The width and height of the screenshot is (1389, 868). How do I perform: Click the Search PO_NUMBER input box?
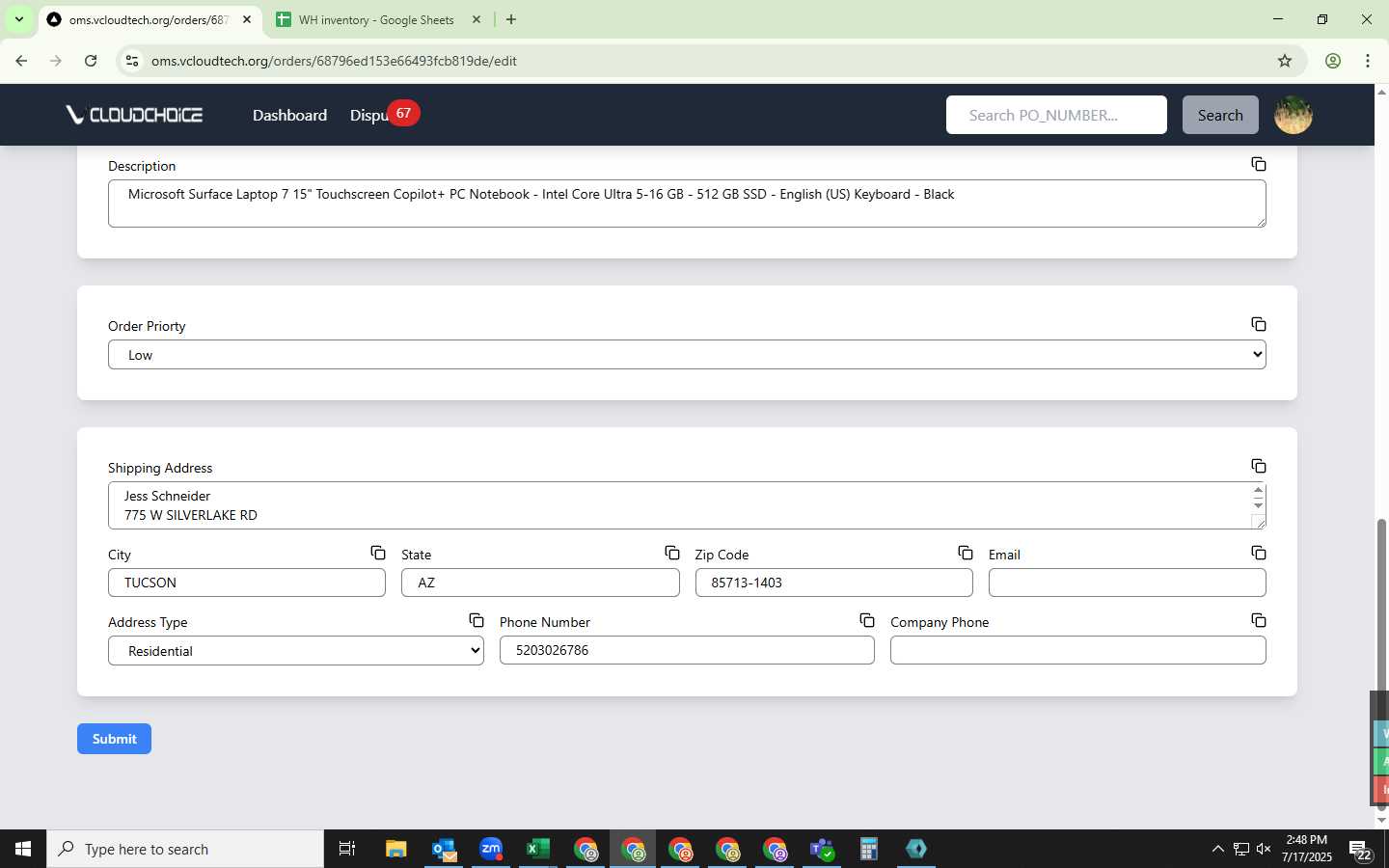click(x=1056, y=115)
